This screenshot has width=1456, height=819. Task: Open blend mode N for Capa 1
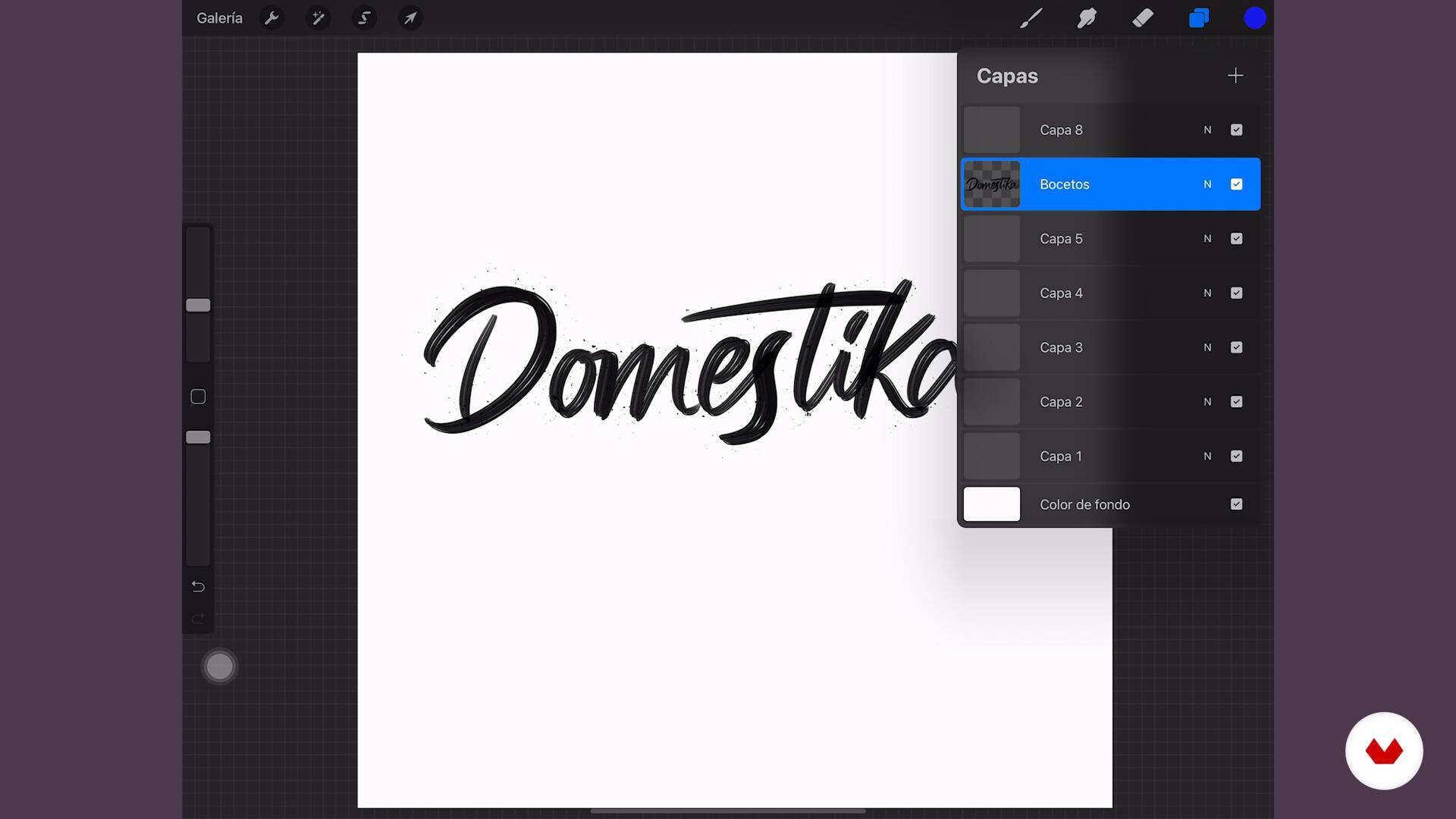click(x=1207, y=456)
